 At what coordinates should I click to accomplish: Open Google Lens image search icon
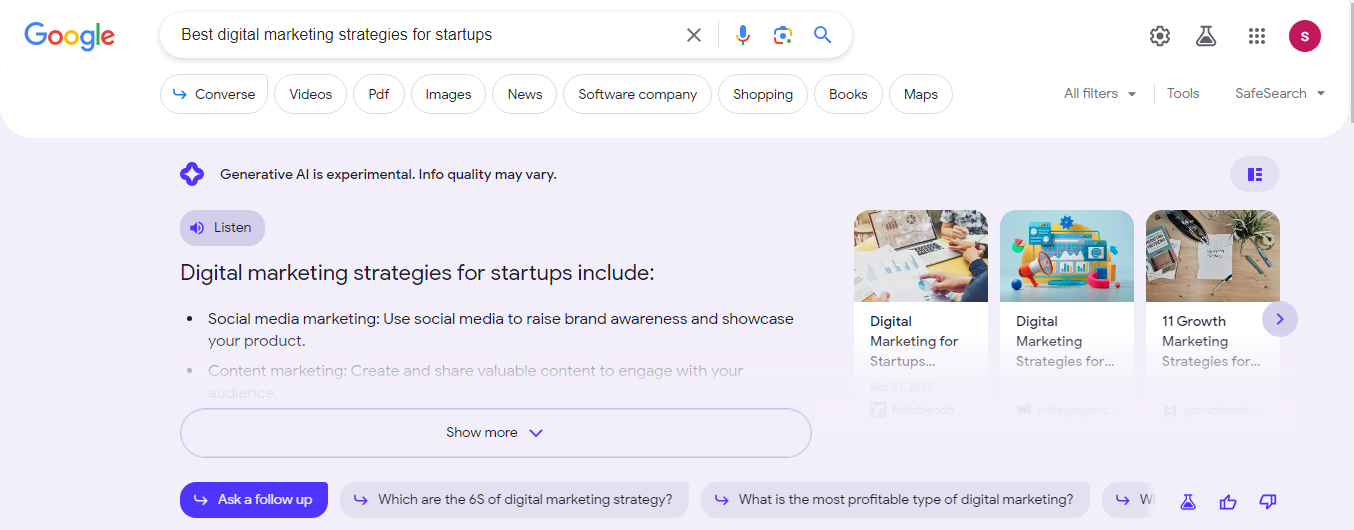782,35
